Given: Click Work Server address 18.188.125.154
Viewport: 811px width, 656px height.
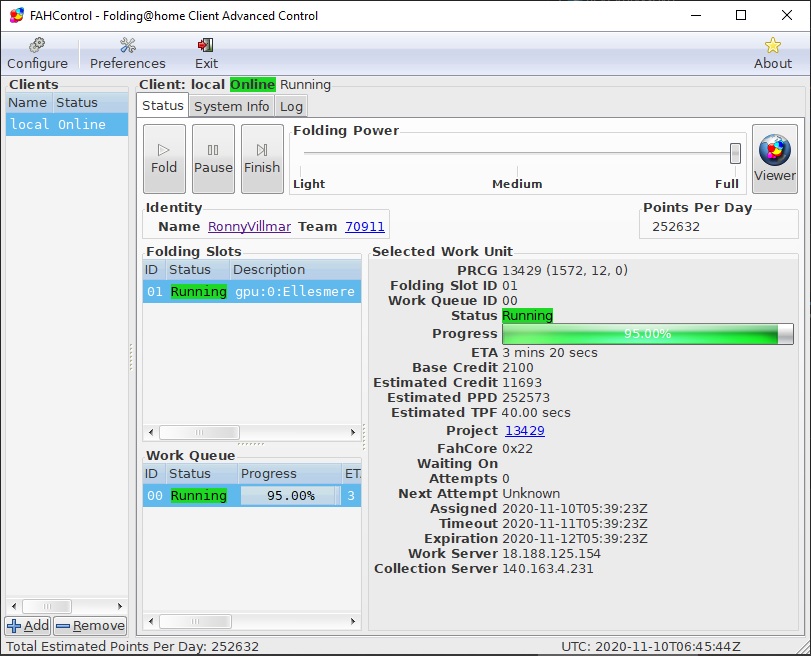Looking at the screenshot, I should coord(551,554).
